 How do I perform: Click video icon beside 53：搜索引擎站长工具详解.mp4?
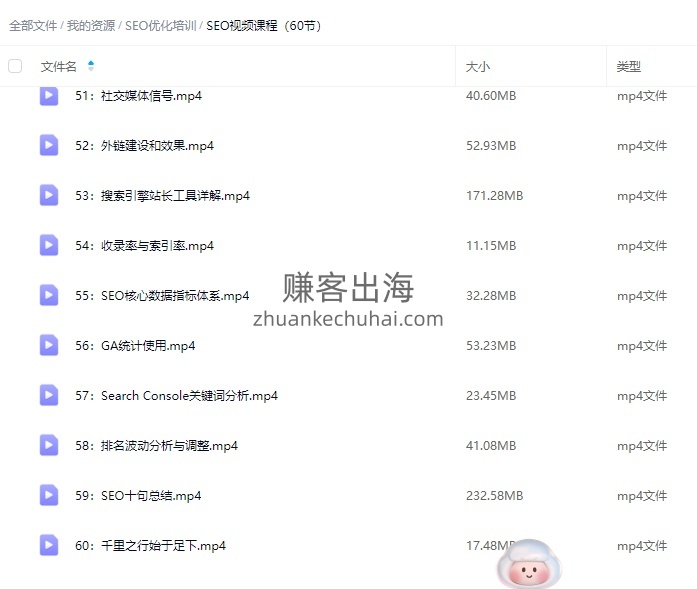(x=49, y=196)
